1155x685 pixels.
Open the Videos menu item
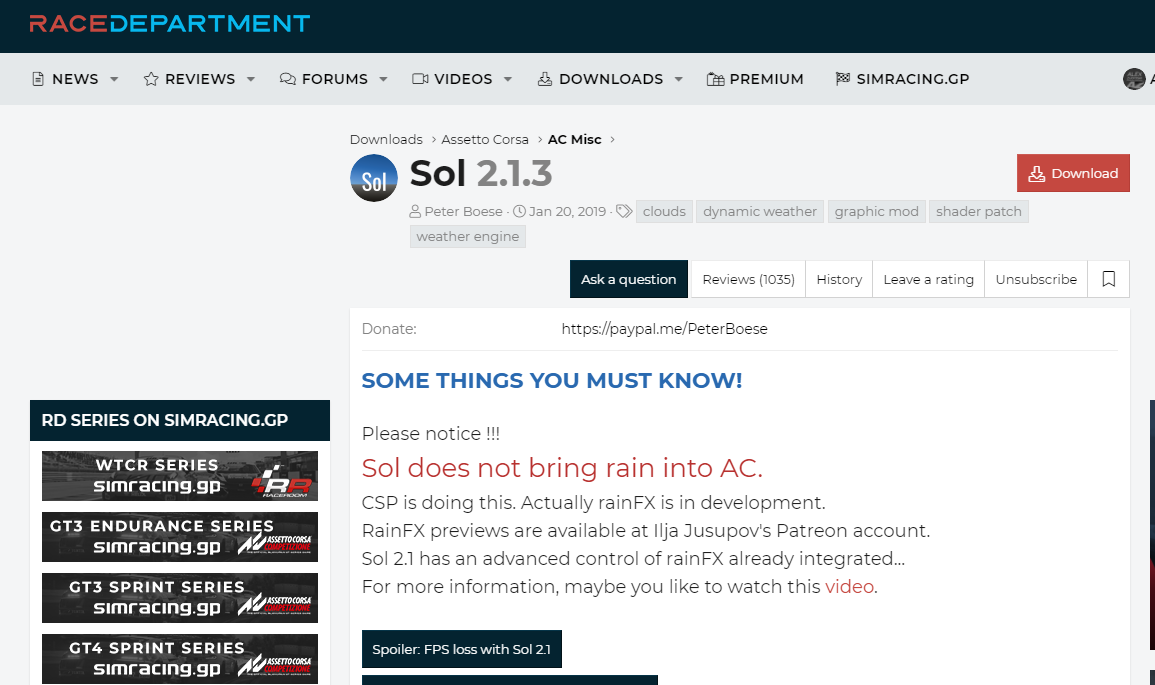point(452,79)
